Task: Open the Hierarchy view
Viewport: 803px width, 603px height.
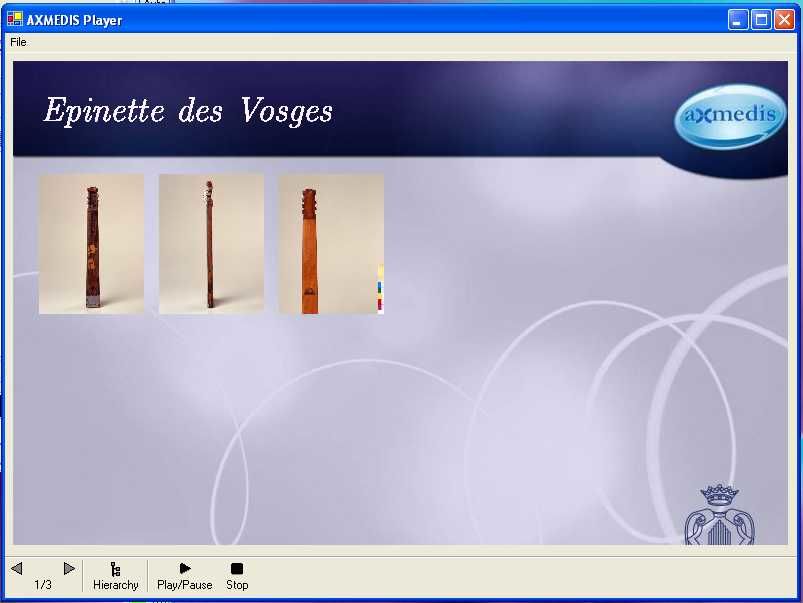Action: click(115, 575)
